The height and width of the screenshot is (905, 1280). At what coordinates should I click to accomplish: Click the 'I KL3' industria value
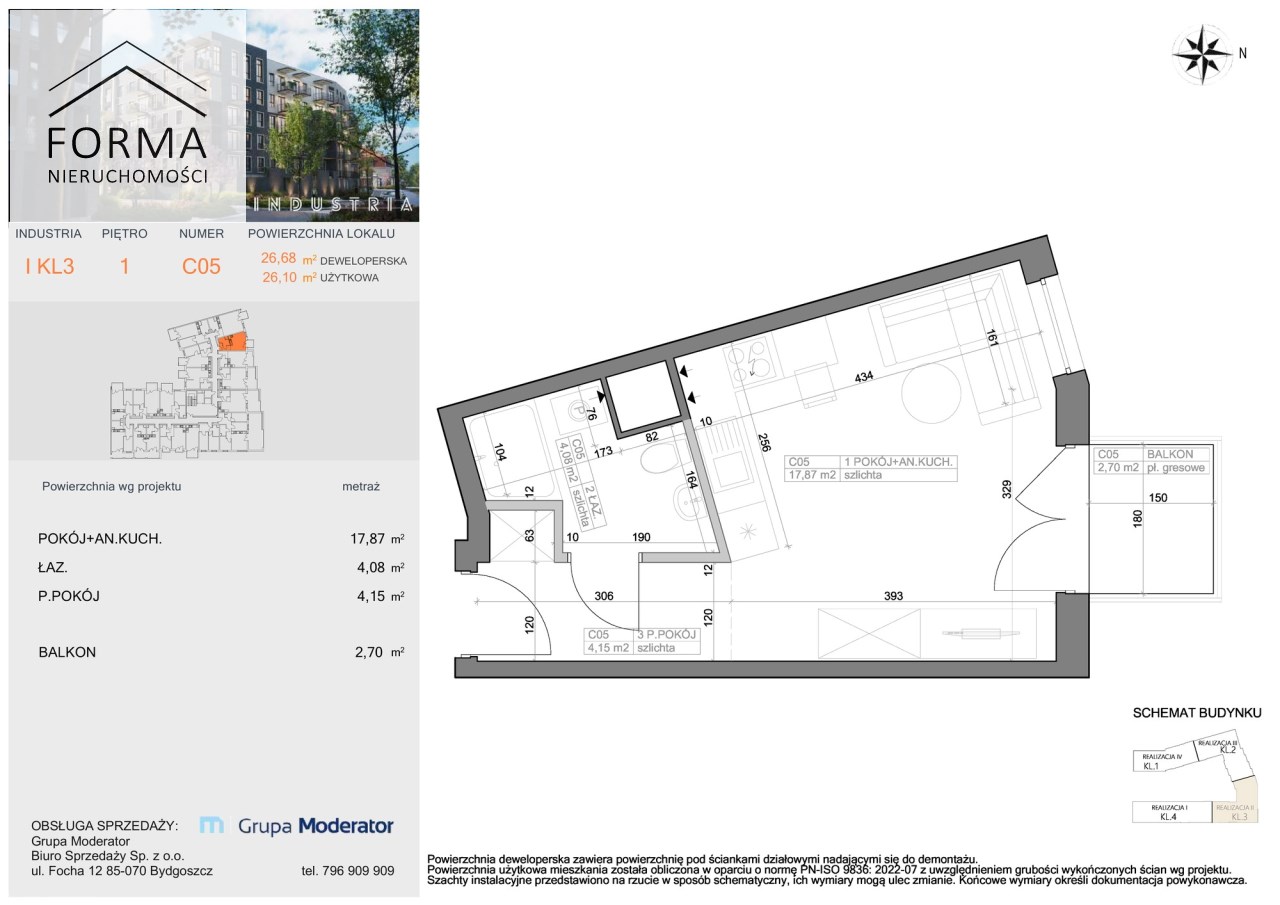49,267
